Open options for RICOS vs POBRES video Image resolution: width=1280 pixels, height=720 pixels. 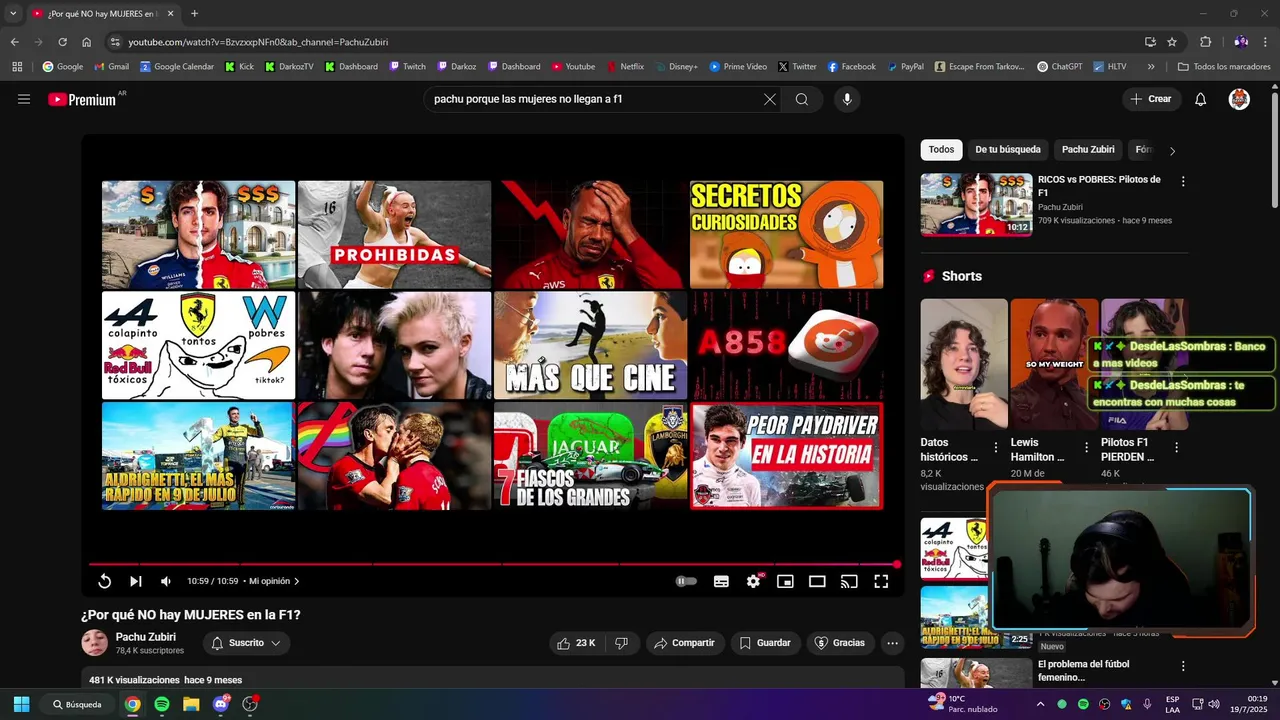pyautogui.click(x=1183, y=182)
